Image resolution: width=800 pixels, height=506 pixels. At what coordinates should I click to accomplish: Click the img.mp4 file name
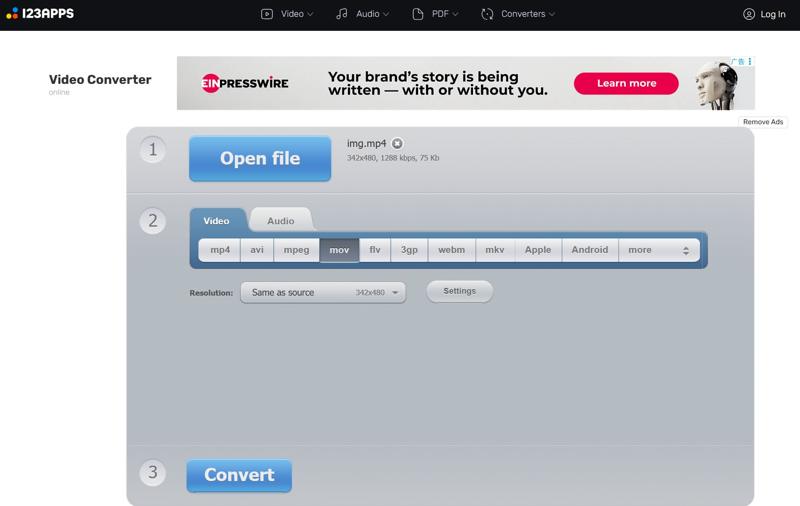[x=366, y=144]
